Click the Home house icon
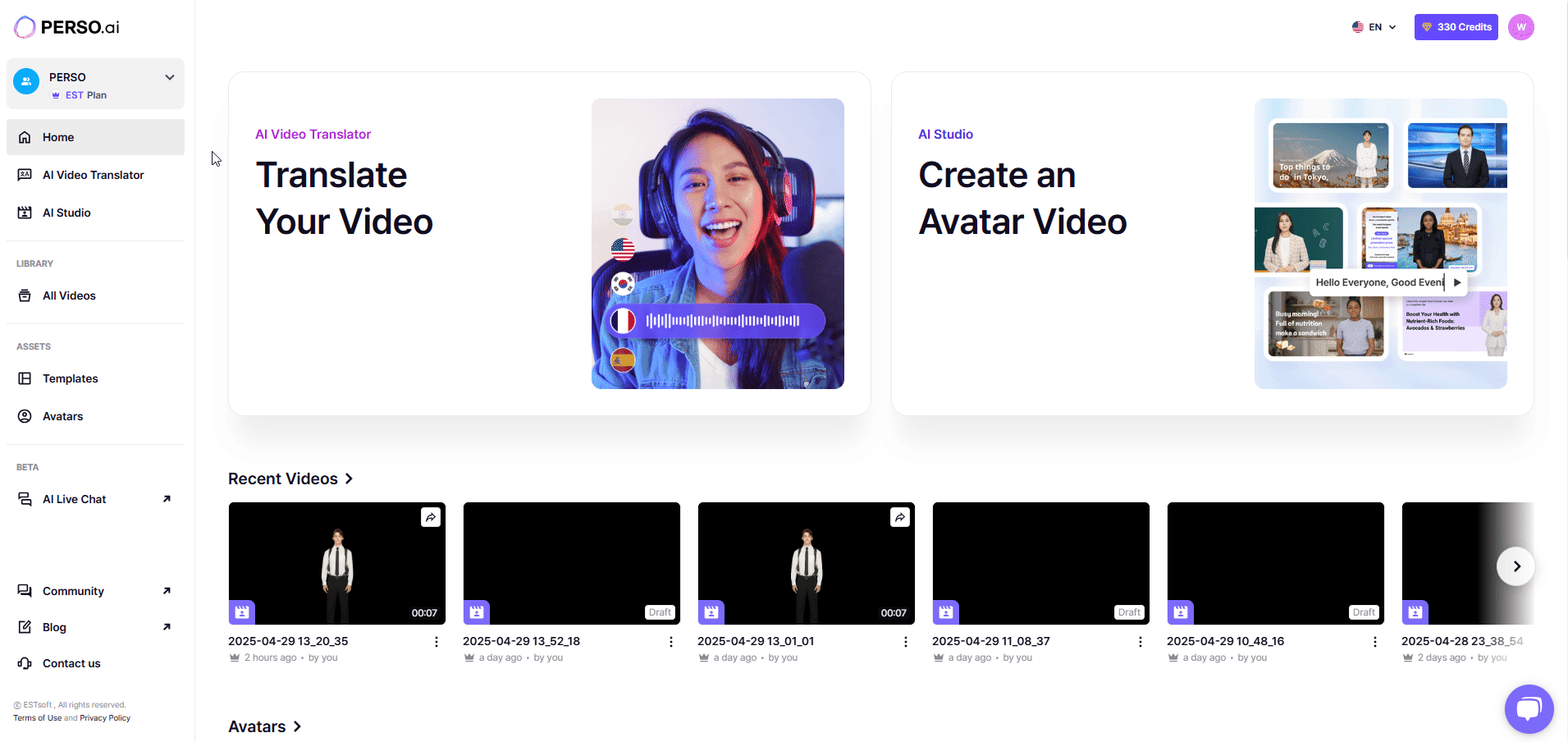 (25, 137)
